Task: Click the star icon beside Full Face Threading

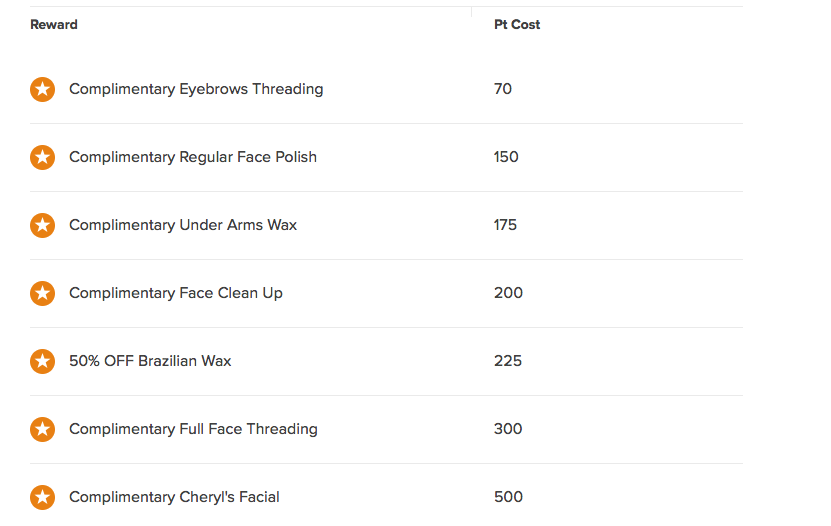Action: (x=42, y=429)
